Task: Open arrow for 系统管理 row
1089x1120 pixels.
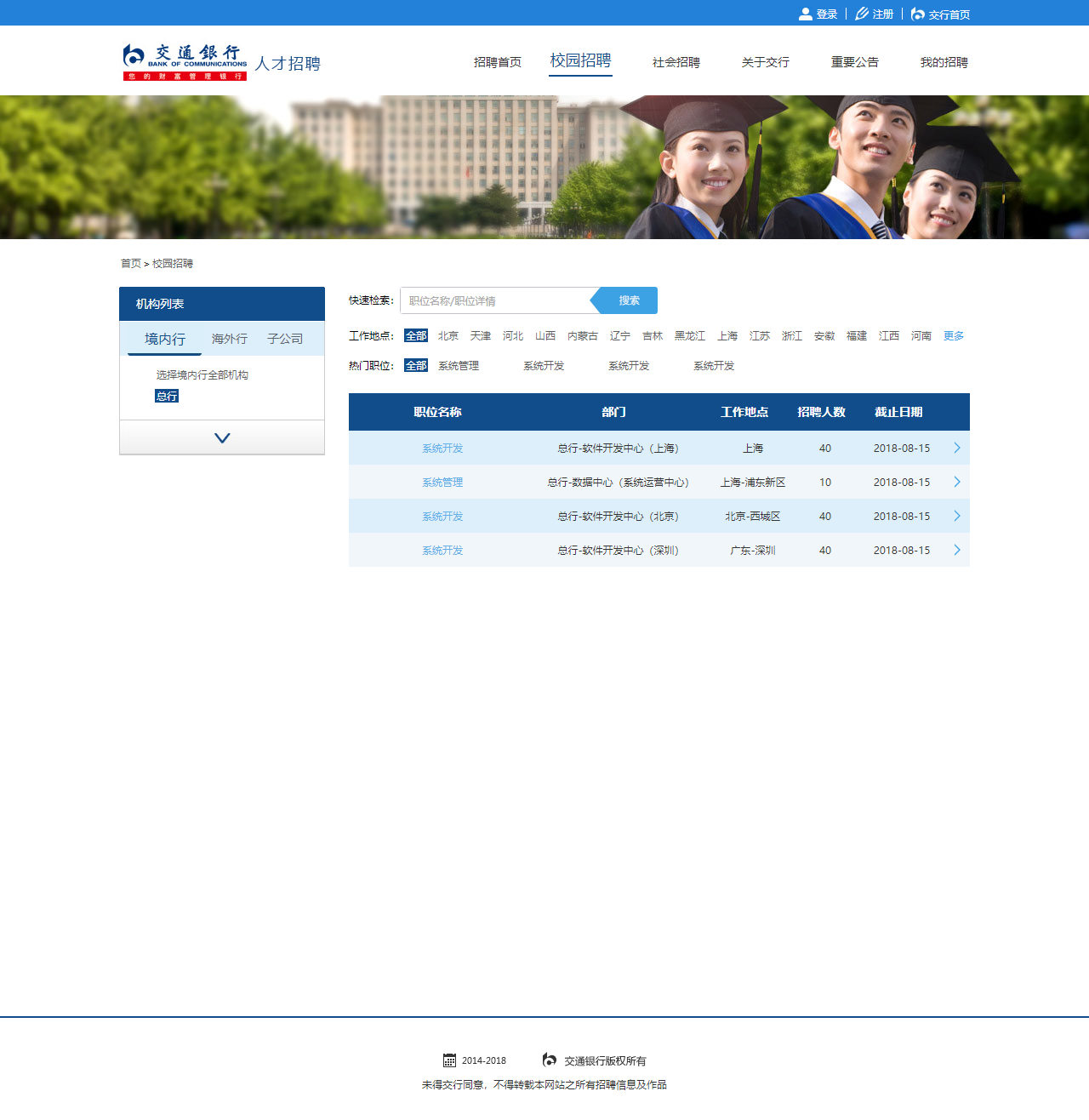Action: click(957, 482)
